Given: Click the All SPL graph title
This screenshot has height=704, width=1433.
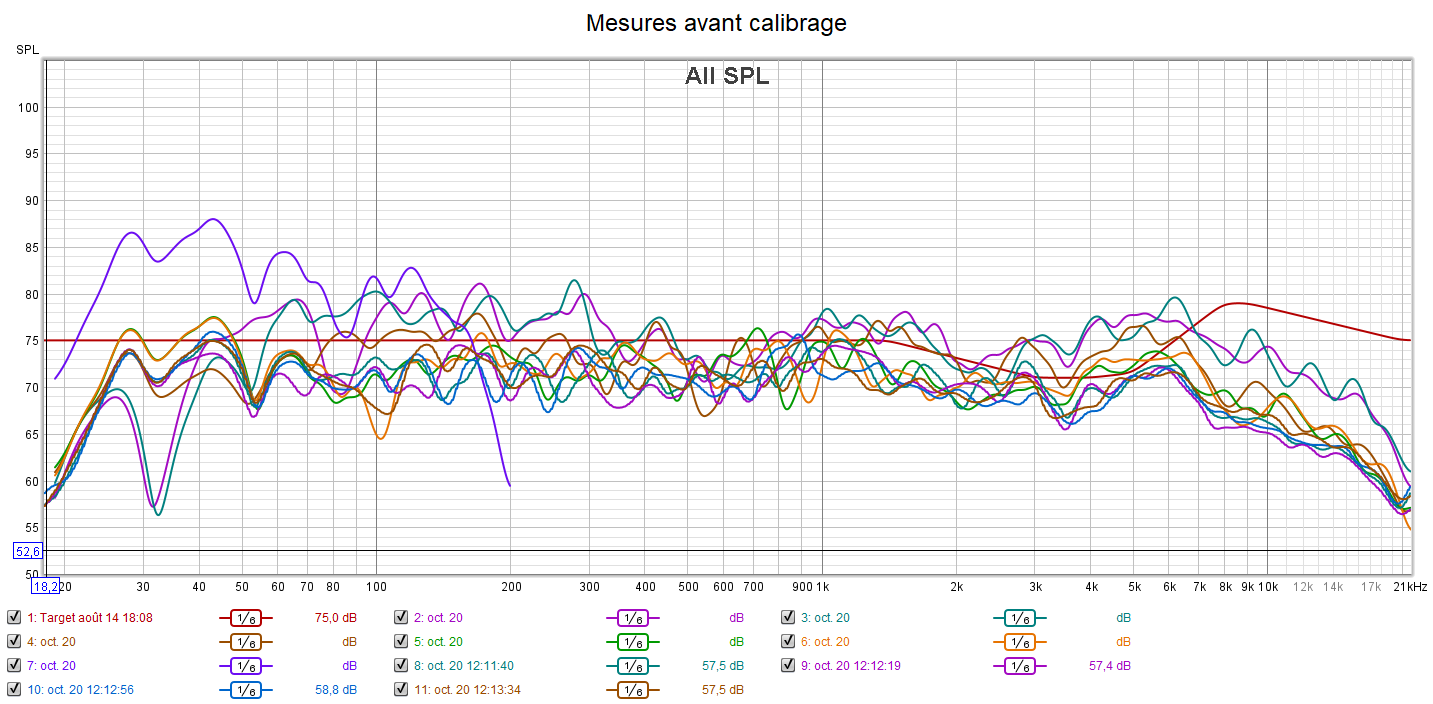Looking at the screenshot, I should 727,76.
